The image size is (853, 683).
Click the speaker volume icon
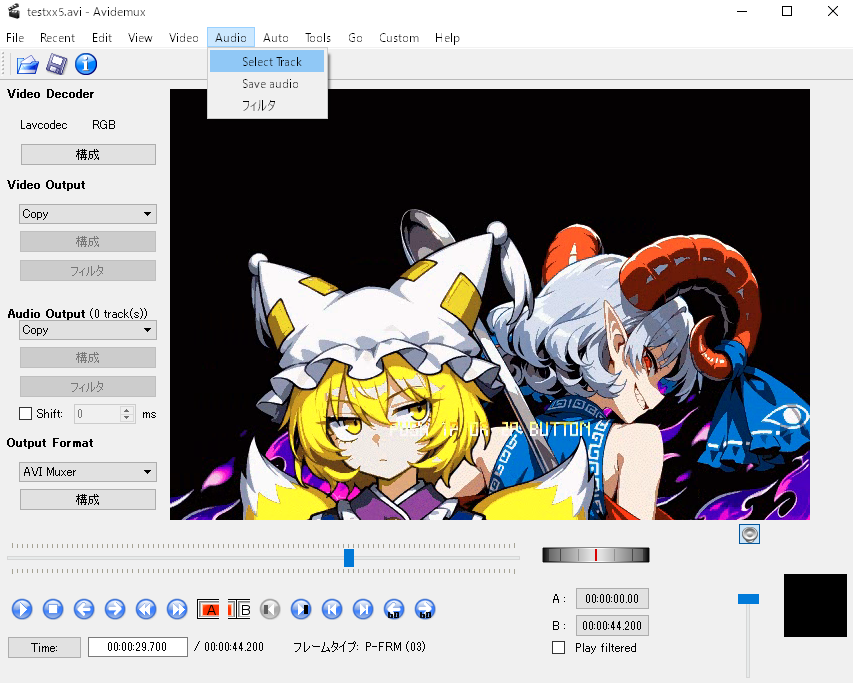coord(750,534)
